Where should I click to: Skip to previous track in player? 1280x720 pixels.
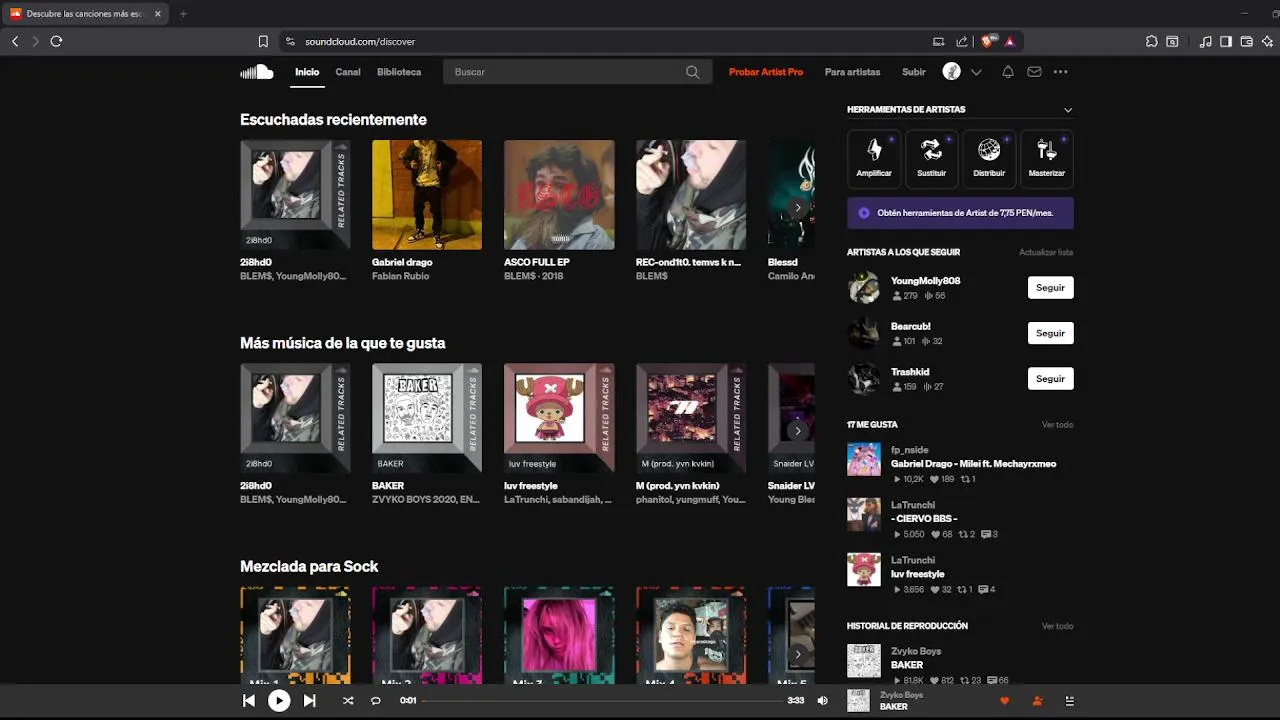(249, 701)
